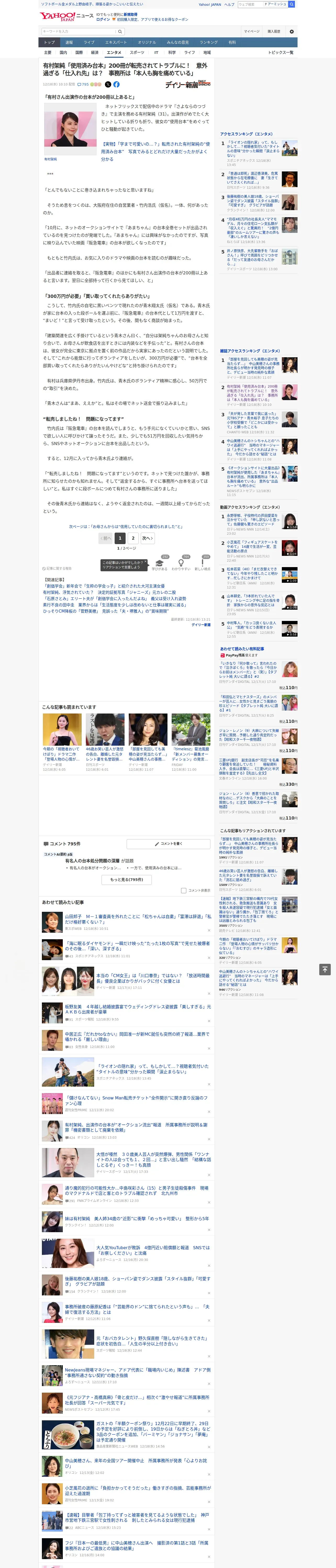Select the トップ main tab
Viewport: 336px width, 1568px height.
coord(49,42)
